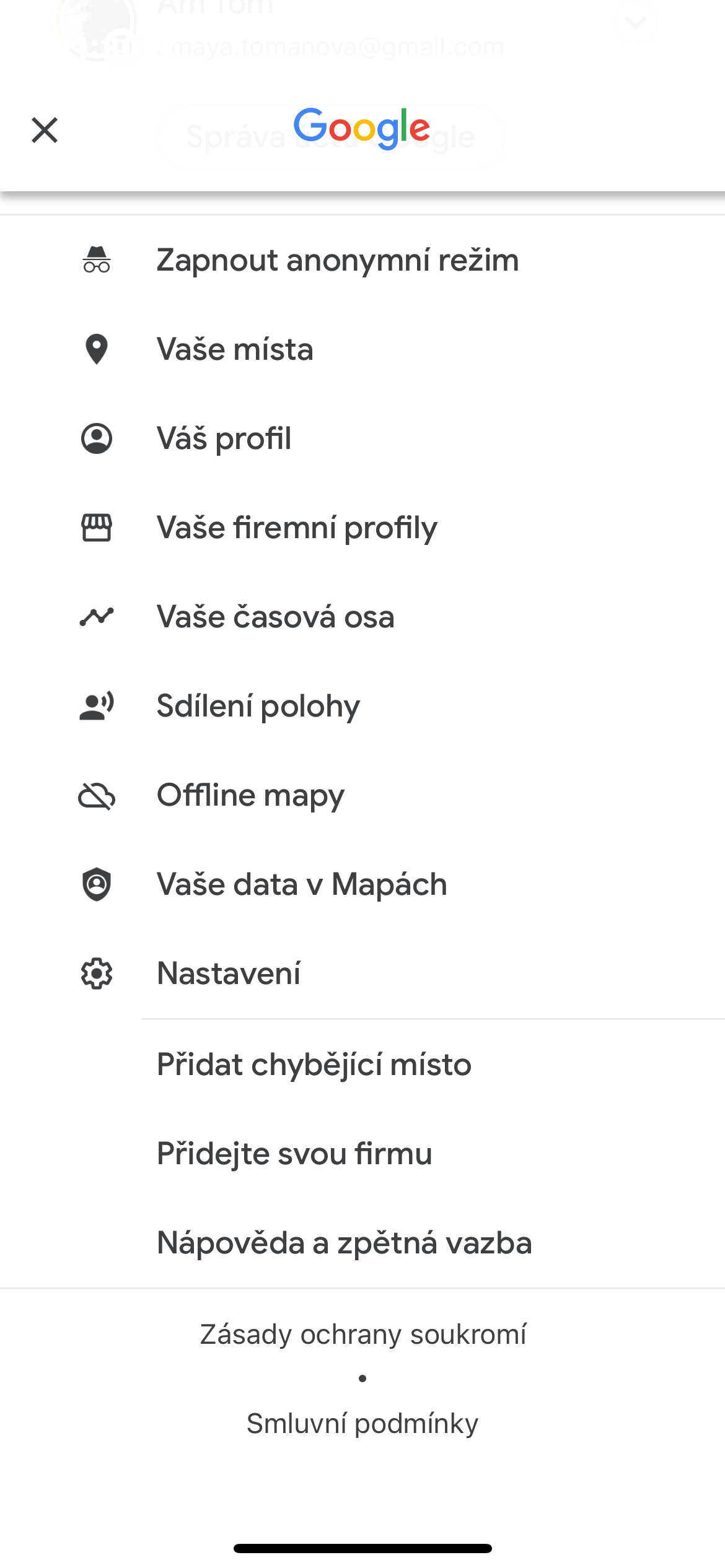Tap the location sharing person icon
The width and height of the screenshot is (725, 1568).
pos(97,706)
